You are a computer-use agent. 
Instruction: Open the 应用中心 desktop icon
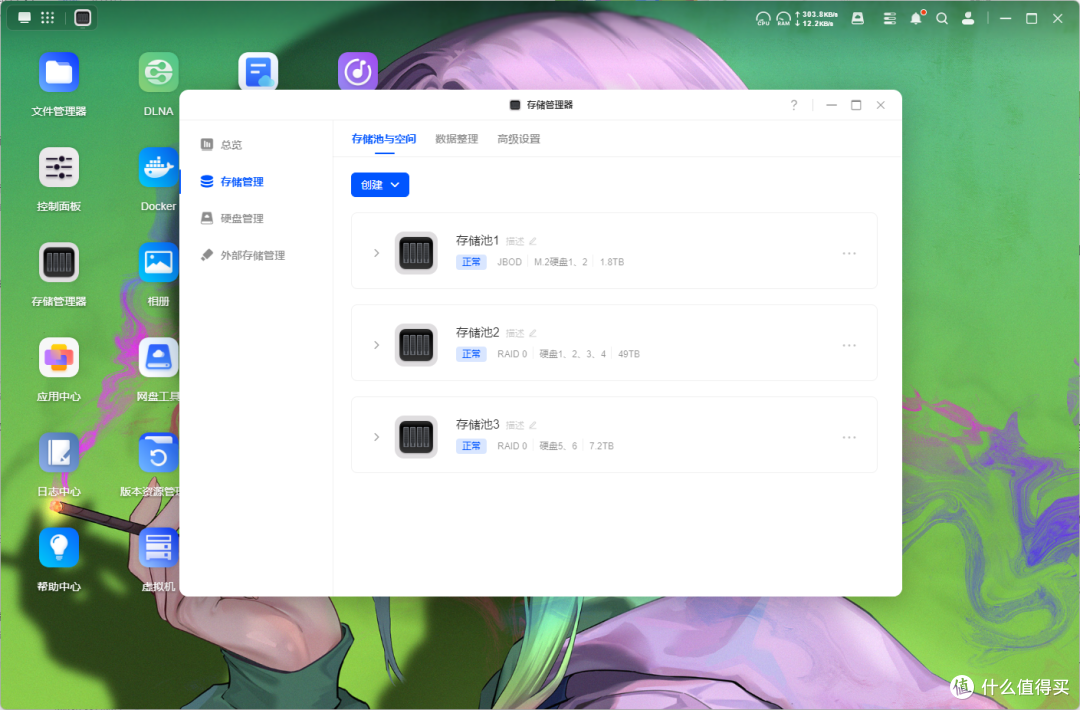(59, 357)
